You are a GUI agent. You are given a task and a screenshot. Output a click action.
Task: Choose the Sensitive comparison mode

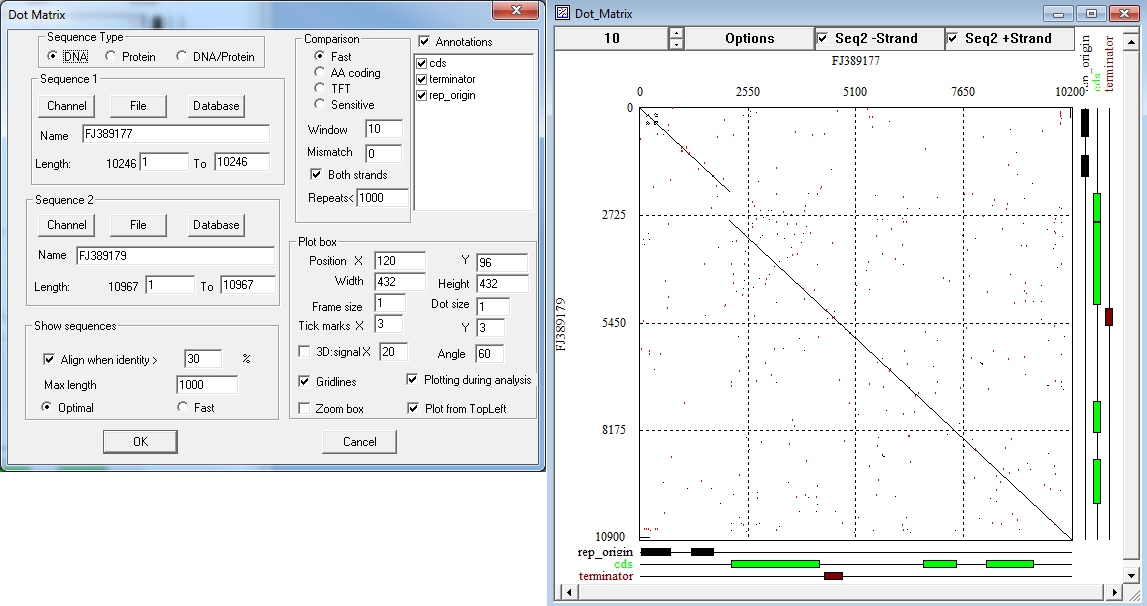point(319,104)
